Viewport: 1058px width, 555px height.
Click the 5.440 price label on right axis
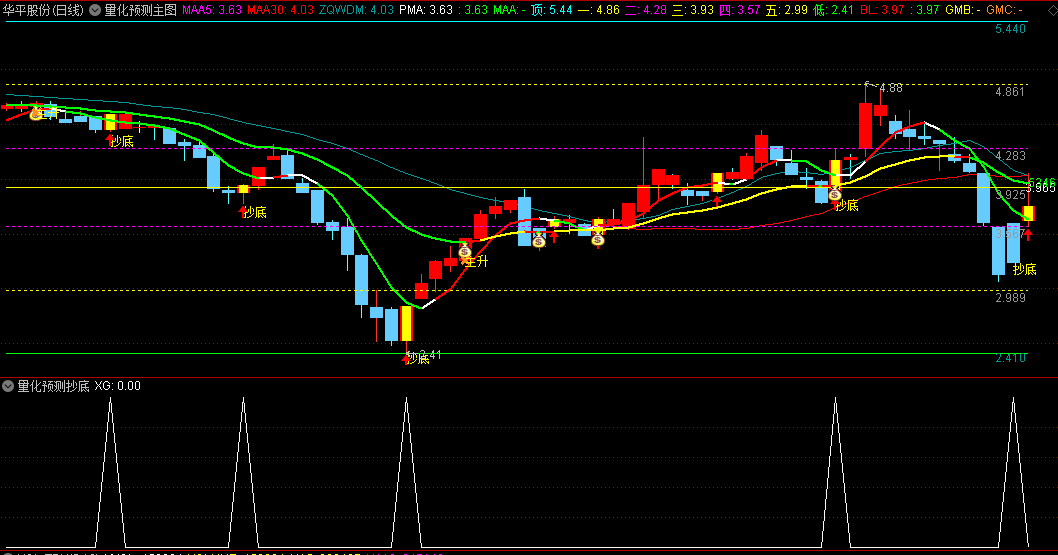[x=1010, y=29]
